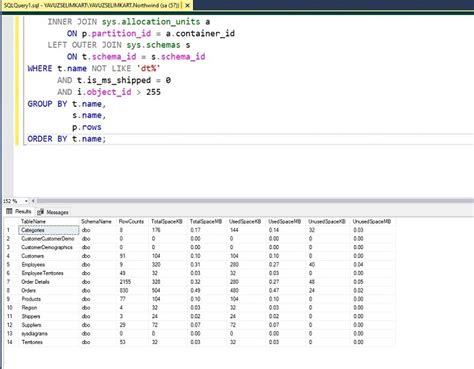Viewport: 474px width, 369px height.
Task: Select the CustomerCustomerDemo cell
Action: click(49, 239)
